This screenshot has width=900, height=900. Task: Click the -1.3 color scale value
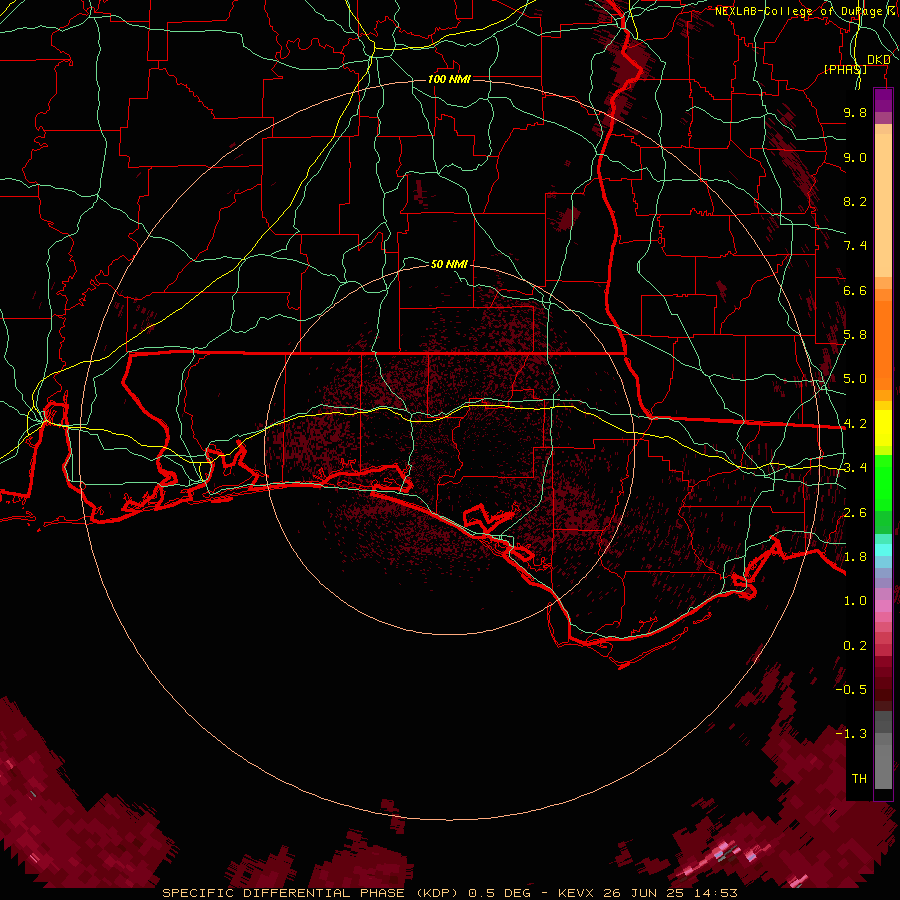851,734
